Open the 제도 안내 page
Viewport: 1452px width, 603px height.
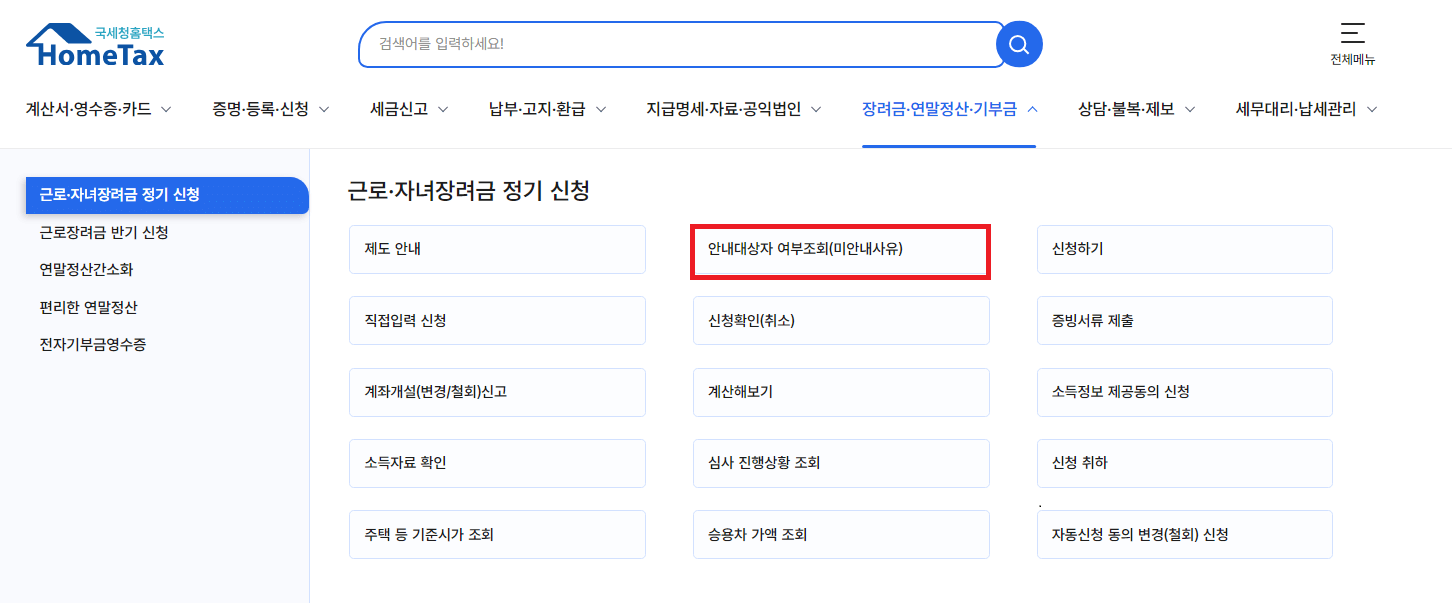coord(497,249)
